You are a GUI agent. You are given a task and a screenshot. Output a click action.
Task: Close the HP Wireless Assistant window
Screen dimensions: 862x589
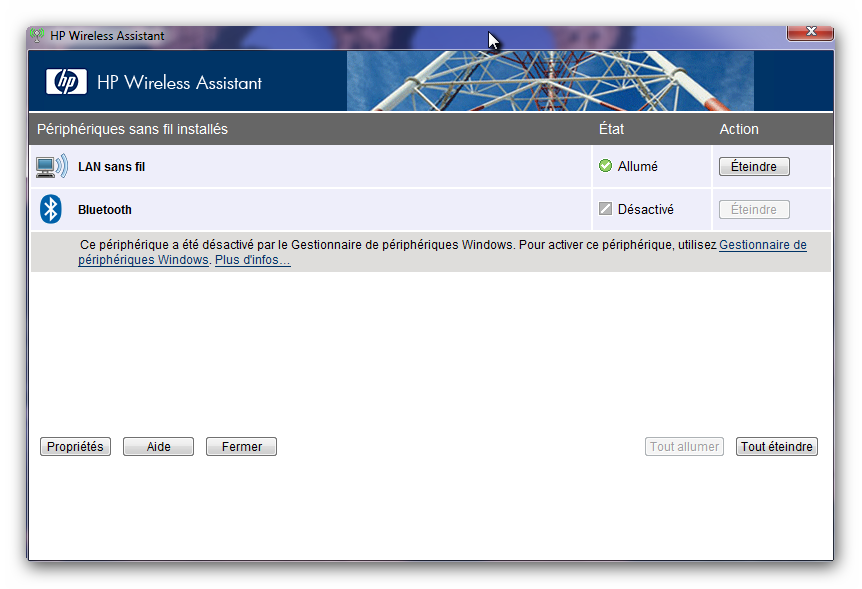809,33
